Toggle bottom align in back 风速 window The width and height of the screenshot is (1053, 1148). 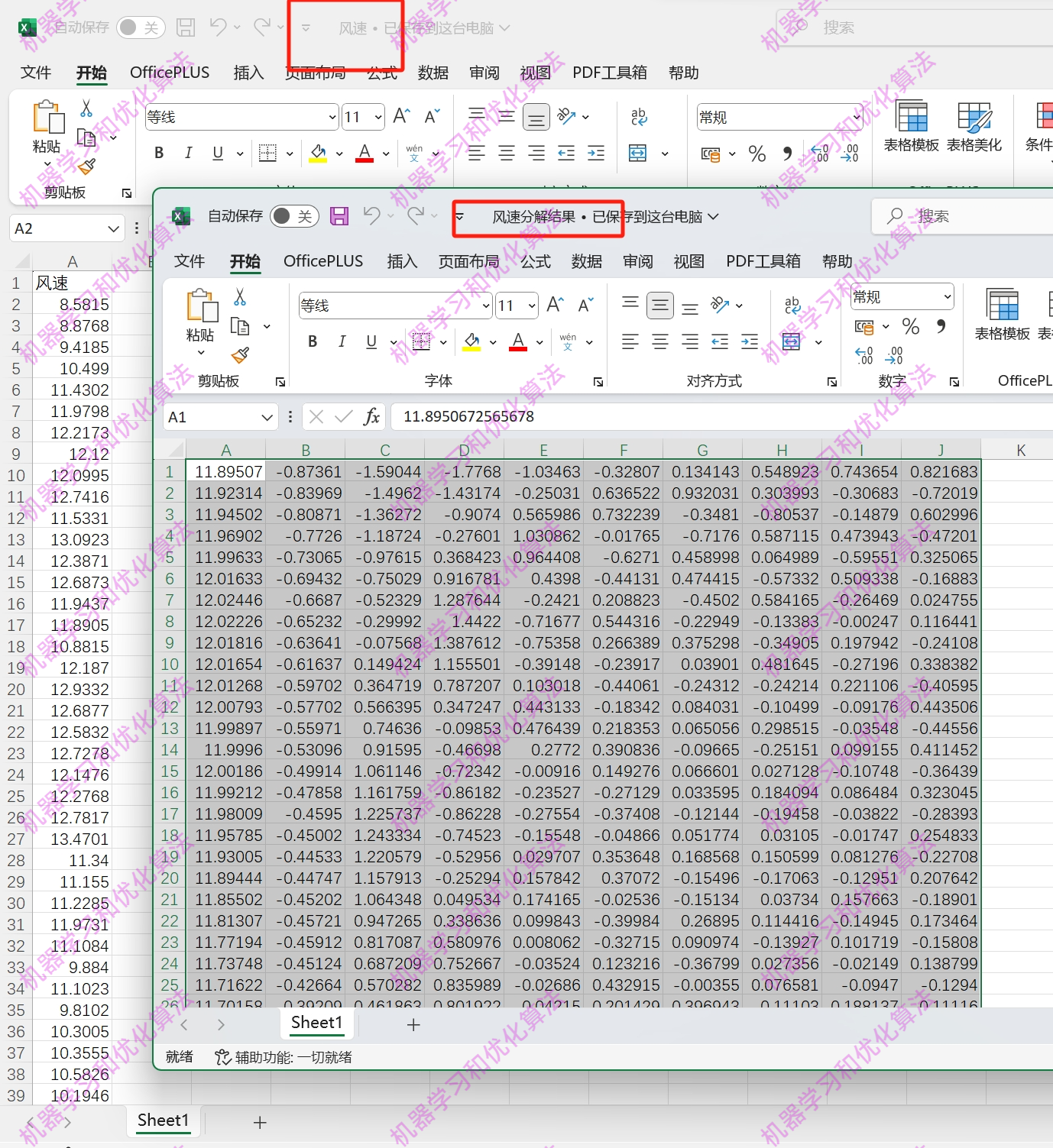click(x=536, y=117)
